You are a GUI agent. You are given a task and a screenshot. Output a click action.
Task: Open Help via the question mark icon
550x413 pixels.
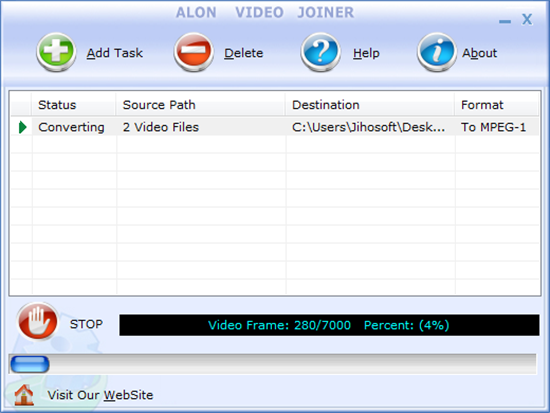(x=320, y=52)
